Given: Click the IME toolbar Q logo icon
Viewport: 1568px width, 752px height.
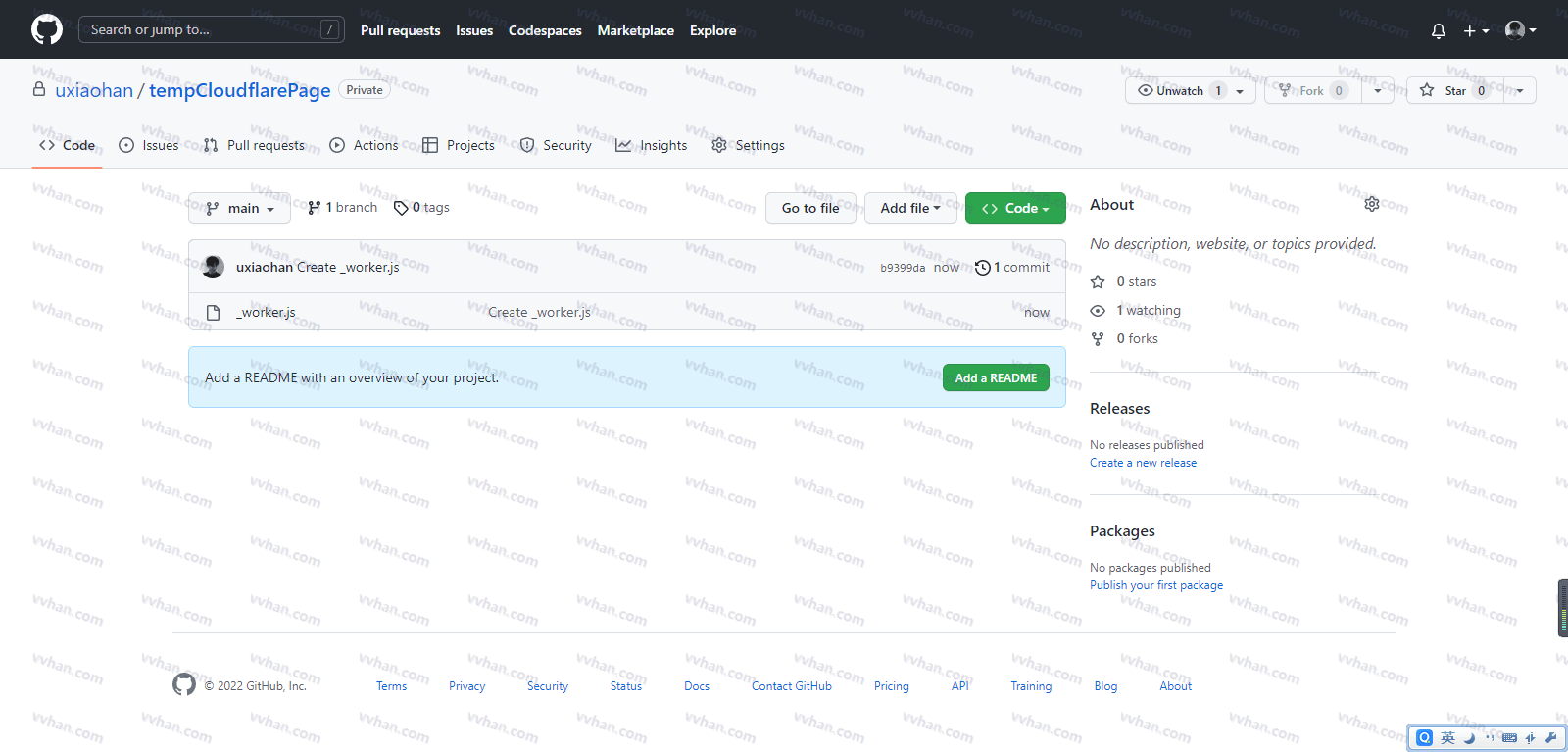Looking at the screenshot, I should click(1424, 738).
